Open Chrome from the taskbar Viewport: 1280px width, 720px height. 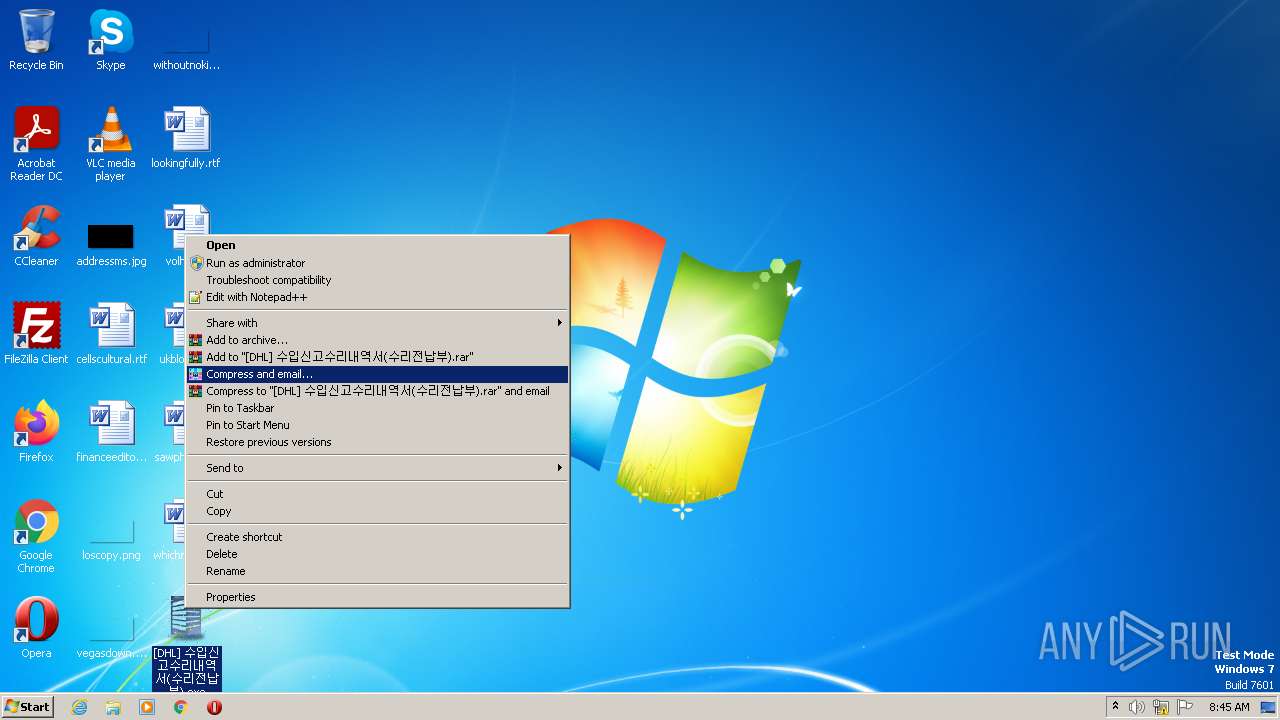tap(181, 707)
